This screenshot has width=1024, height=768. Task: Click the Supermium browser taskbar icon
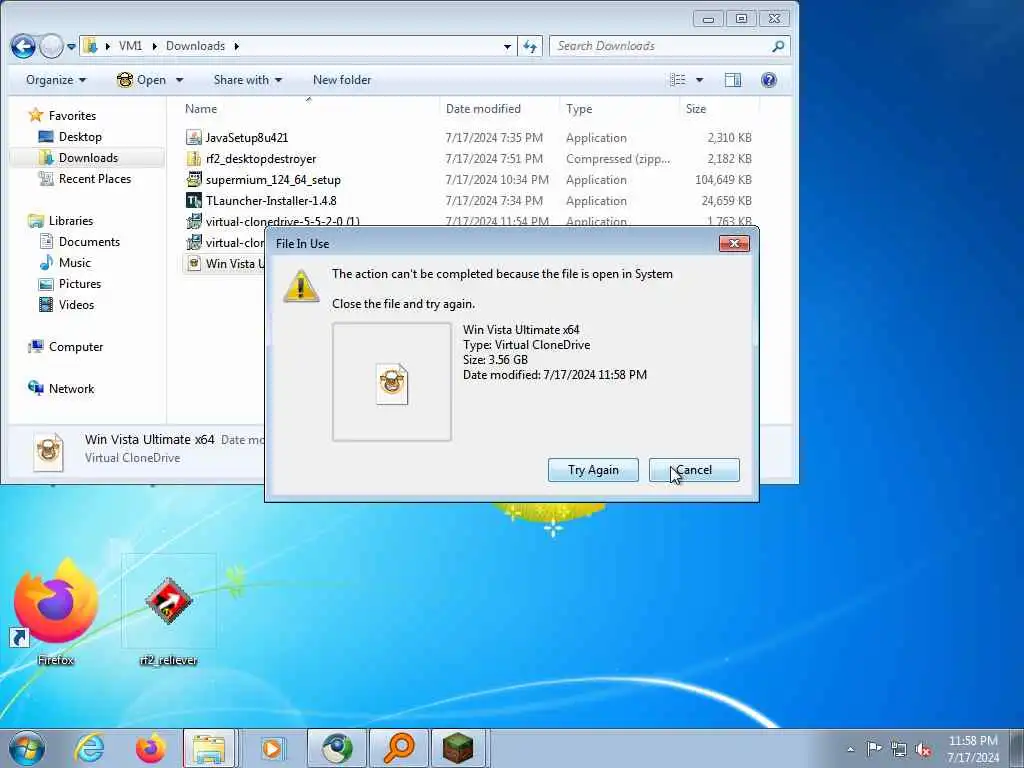pos(337,748)
